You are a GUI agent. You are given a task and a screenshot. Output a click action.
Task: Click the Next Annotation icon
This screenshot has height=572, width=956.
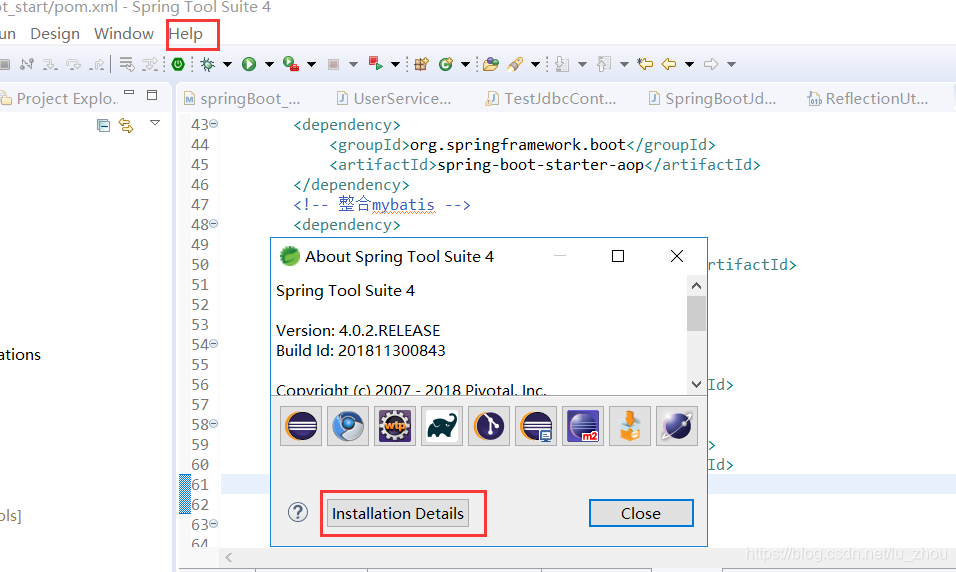pos(562,64)
